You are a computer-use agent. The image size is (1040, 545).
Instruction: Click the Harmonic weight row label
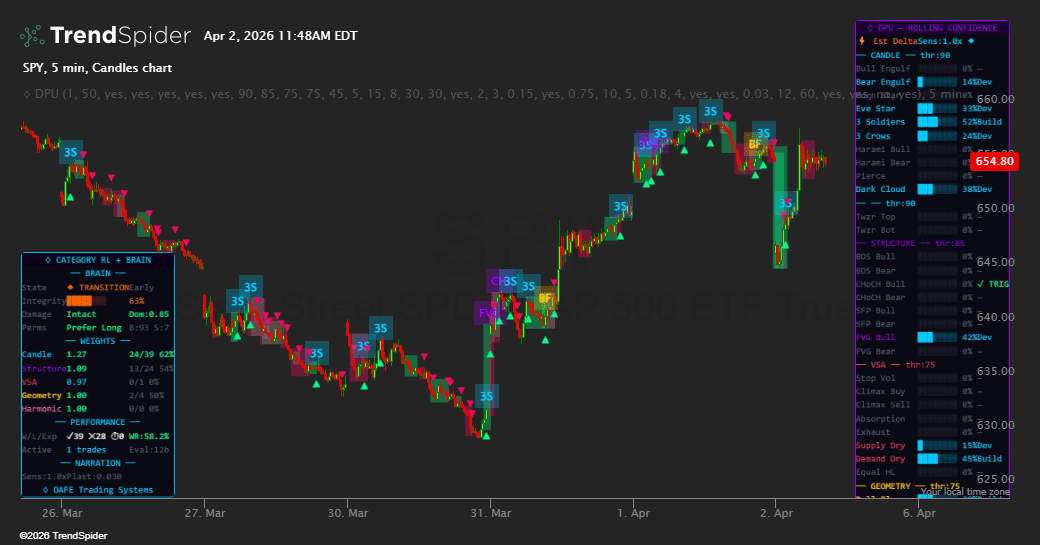pos(41,409)
